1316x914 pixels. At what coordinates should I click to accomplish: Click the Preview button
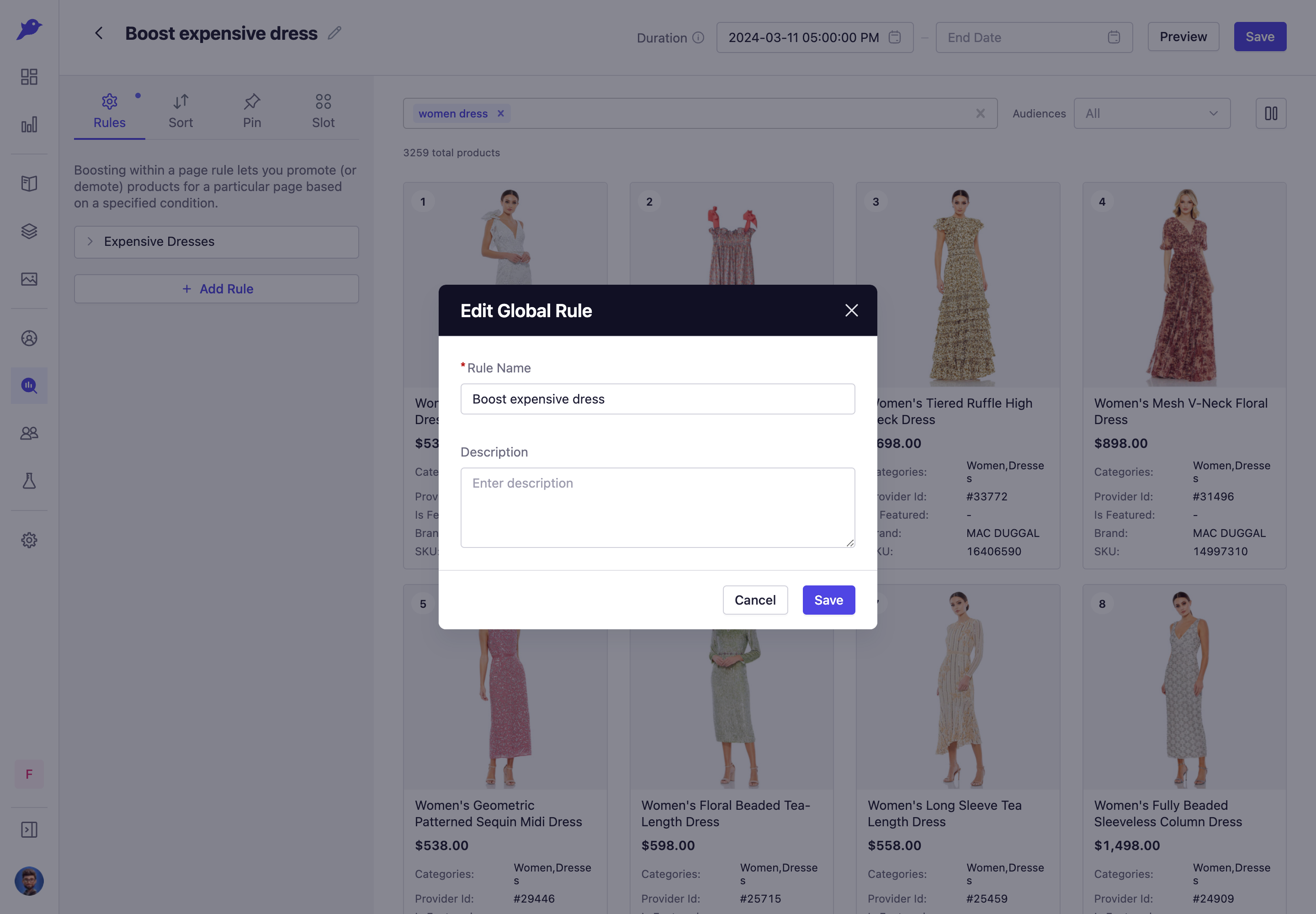tap(1183, 37)
